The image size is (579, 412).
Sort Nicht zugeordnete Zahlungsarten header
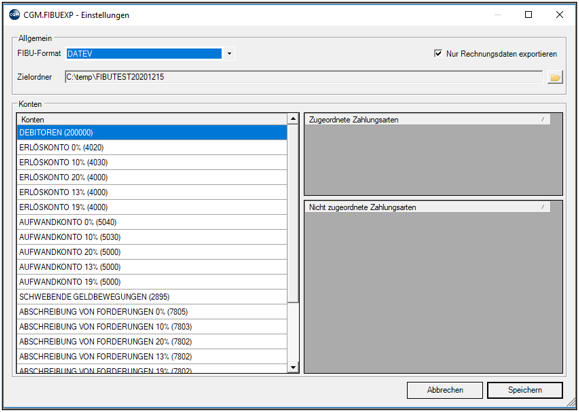click(x=427, y=207)
